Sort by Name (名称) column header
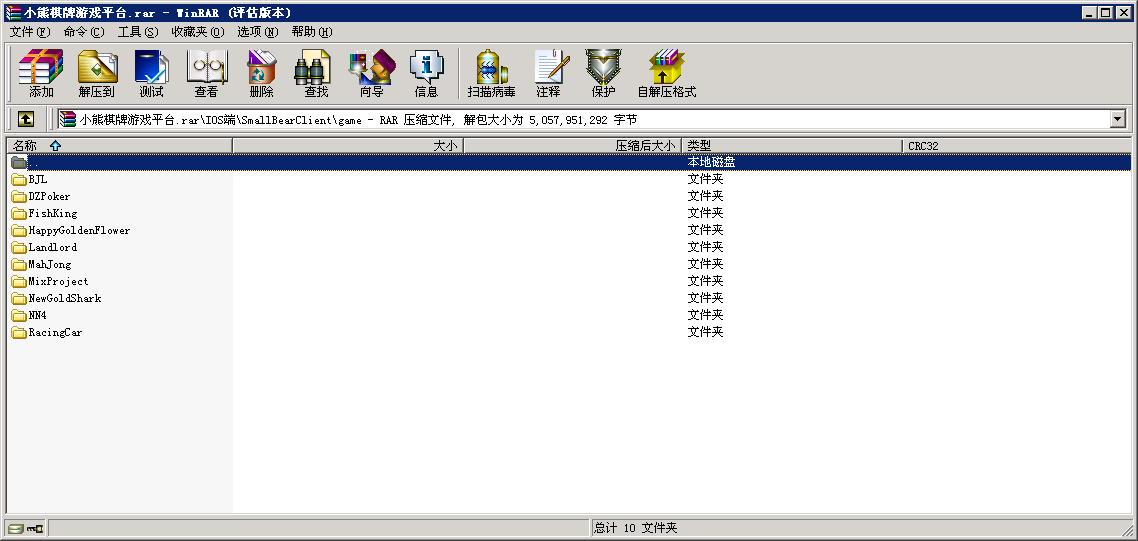 click(118, 146)
